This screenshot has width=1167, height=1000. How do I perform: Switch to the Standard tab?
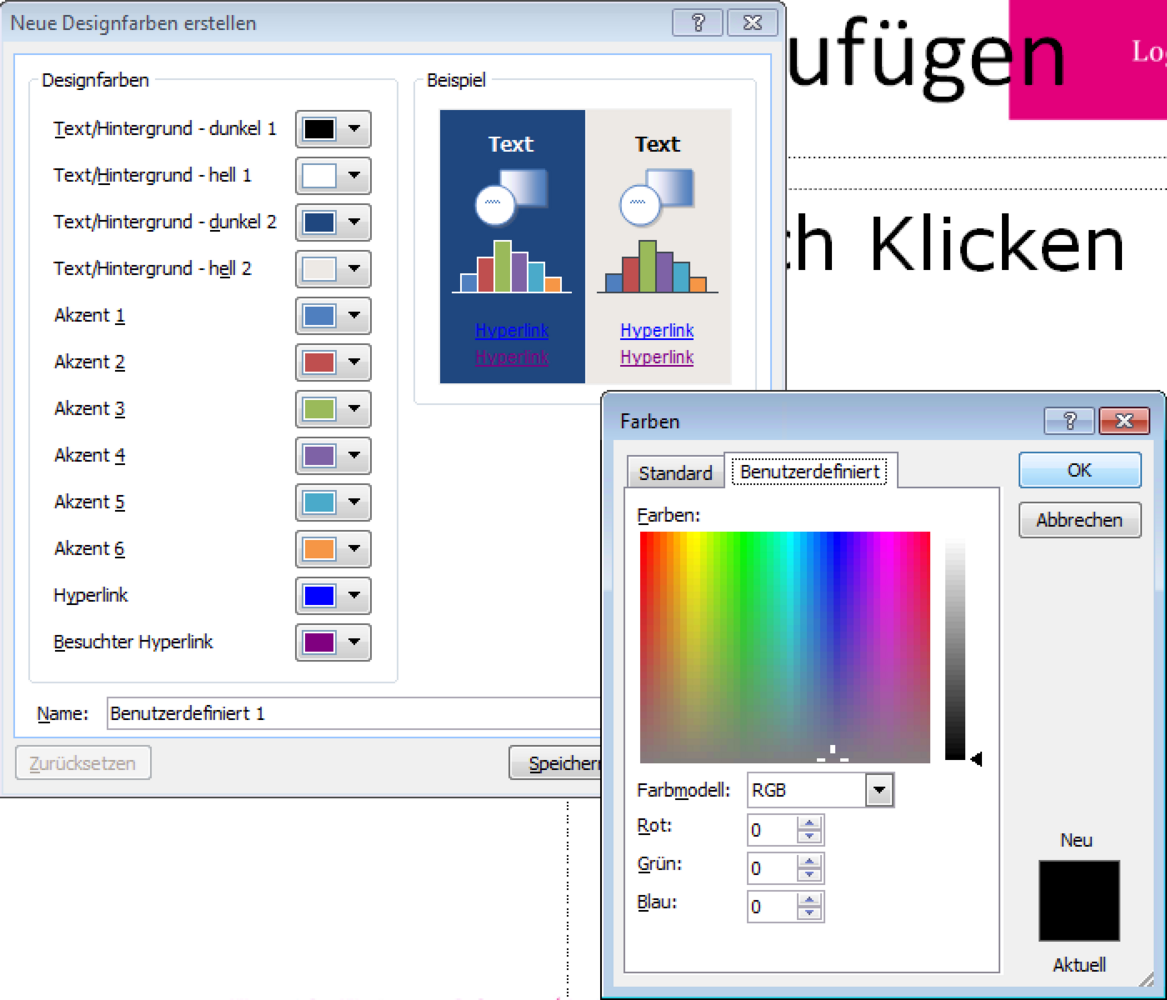coord(675,473)
